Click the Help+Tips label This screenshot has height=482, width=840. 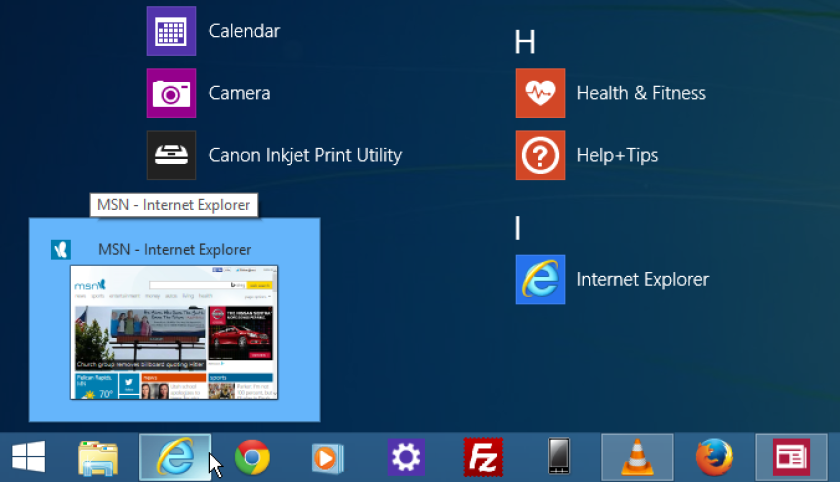(x=617, y=155)
